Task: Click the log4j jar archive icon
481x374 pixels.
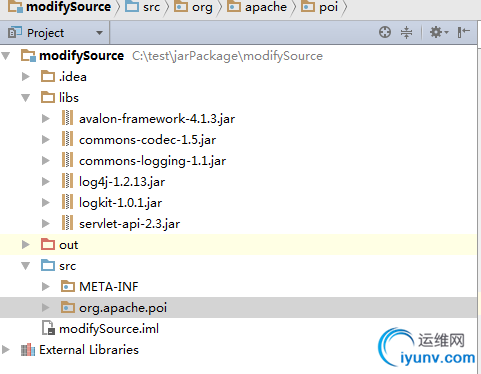Action: pos(67,181)
